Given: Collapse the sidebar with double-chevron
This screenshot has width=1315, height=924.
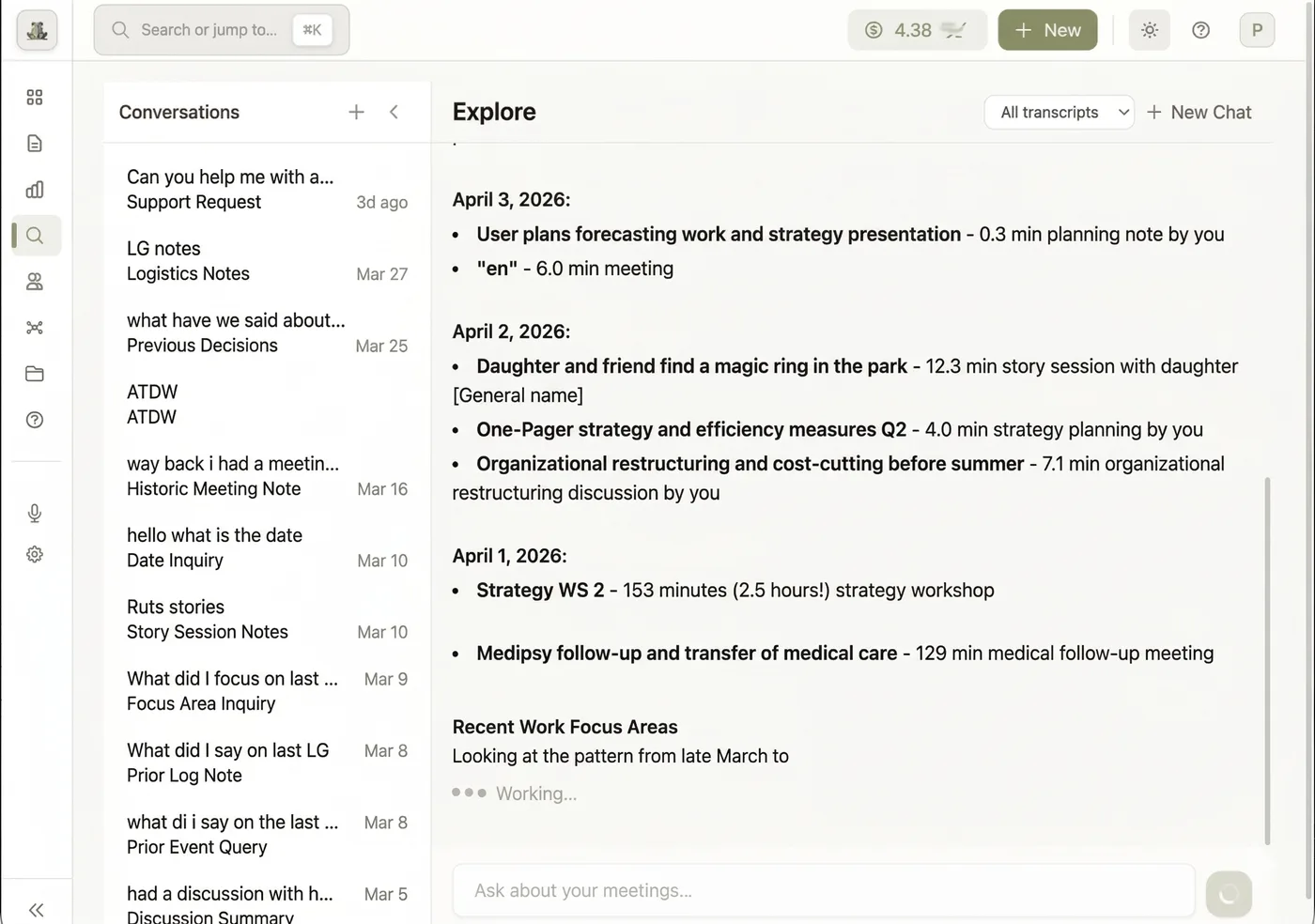Looking at the screenshot, I should [x=36, y=909].
